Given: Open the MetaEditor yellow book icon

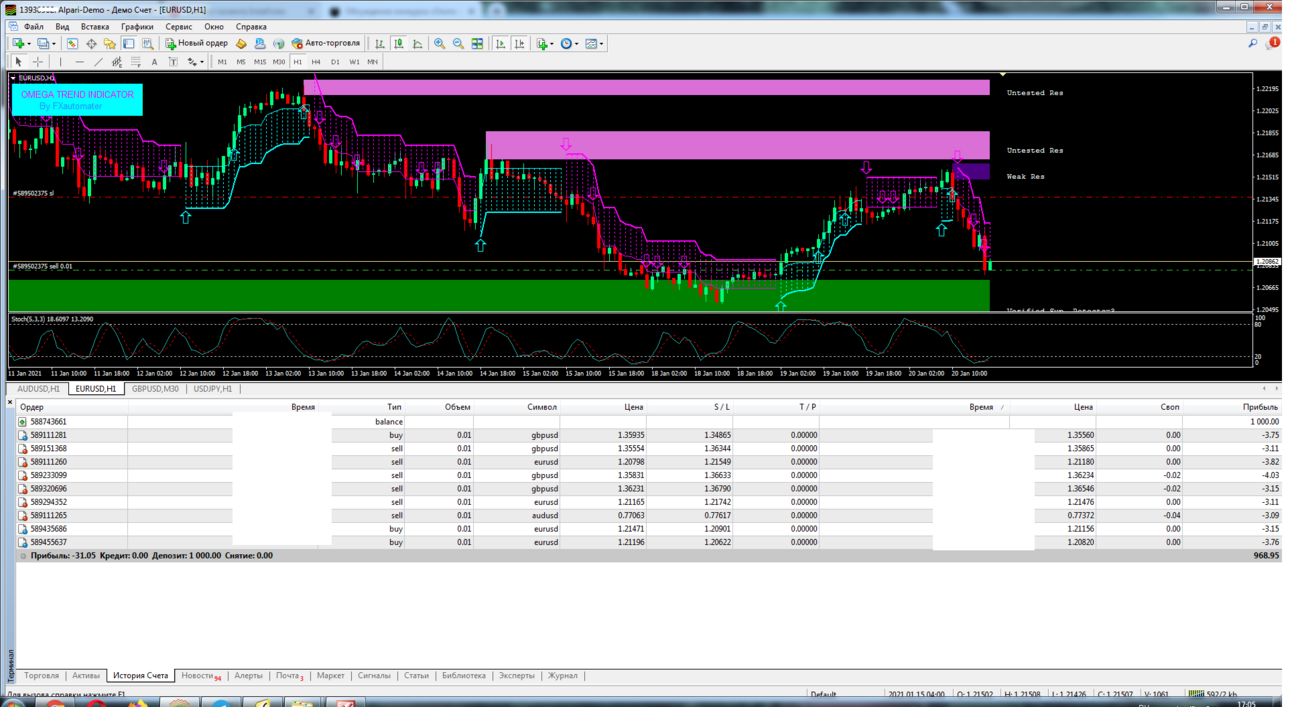Looking at the screenshot, I should 241,44.
